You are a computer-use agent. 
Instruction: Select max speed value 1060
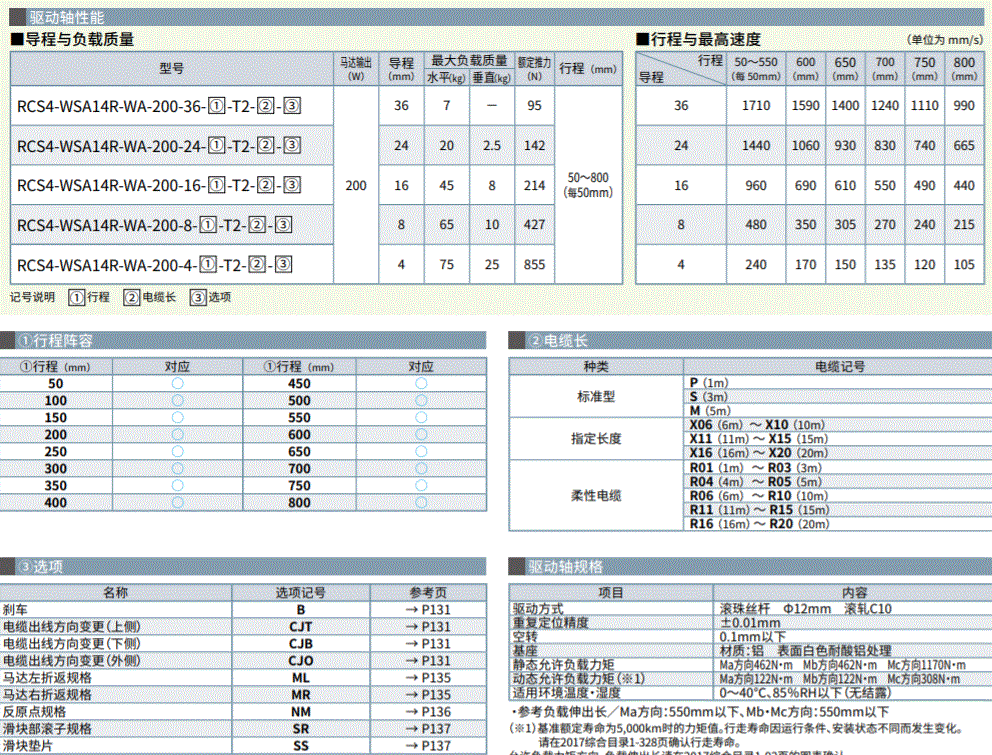point(805,146)
